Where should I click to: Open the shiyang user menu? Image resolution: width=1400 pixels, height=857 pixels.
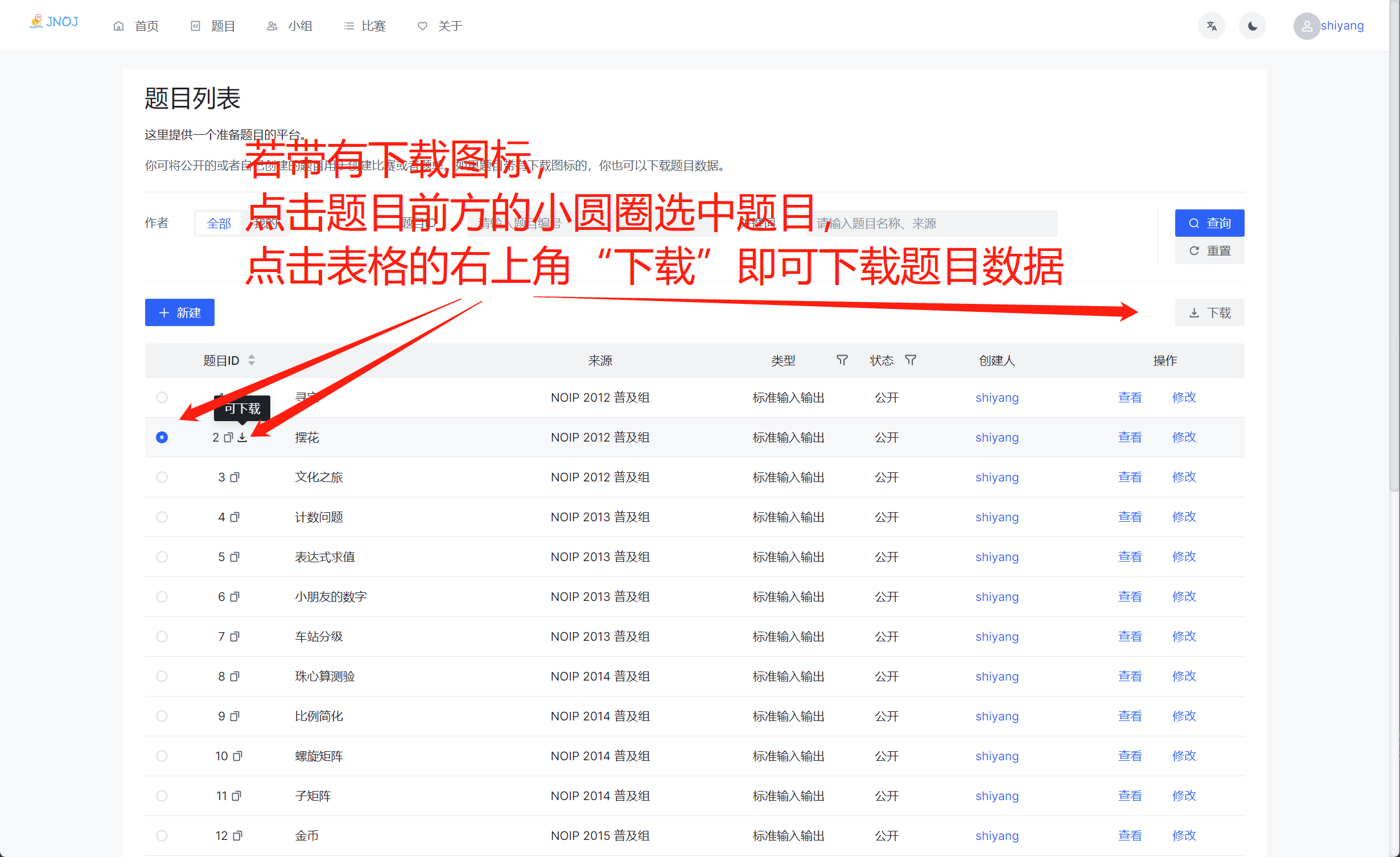1342,26
